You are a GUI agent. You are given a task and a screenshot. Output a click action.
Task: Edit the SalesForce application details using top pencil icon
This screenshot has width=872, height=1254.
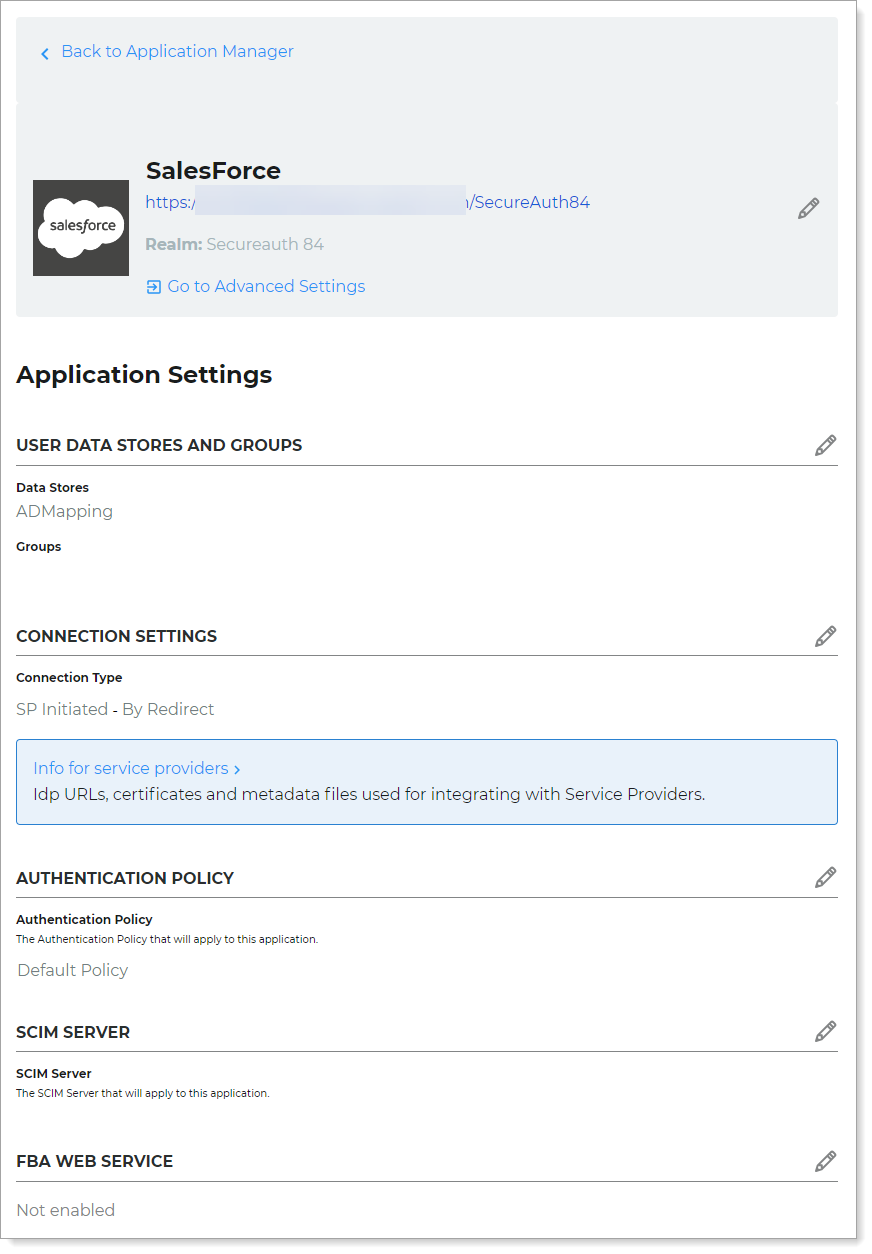[808, 207]
